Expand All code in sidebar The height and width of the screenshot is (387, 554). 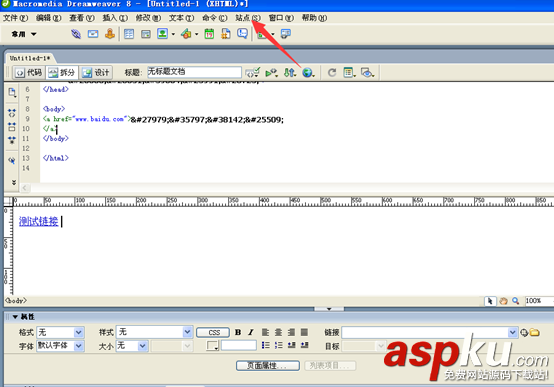12,140
